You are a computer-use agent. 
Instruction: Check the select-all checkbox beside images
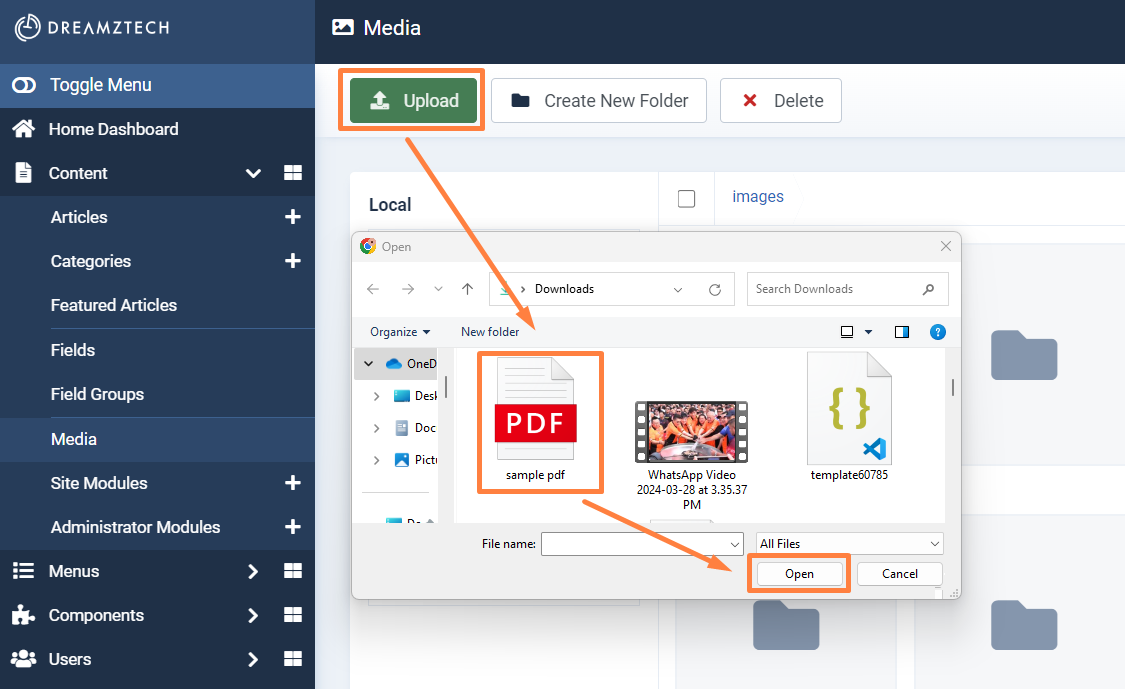point(687,199)
